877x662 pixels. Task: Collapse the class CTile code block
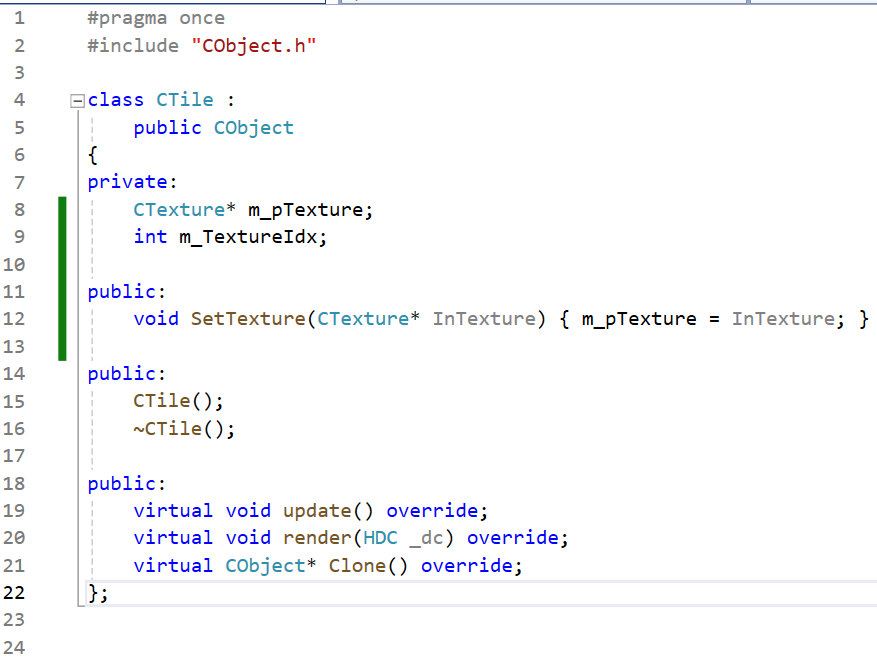tap(77, 101)
